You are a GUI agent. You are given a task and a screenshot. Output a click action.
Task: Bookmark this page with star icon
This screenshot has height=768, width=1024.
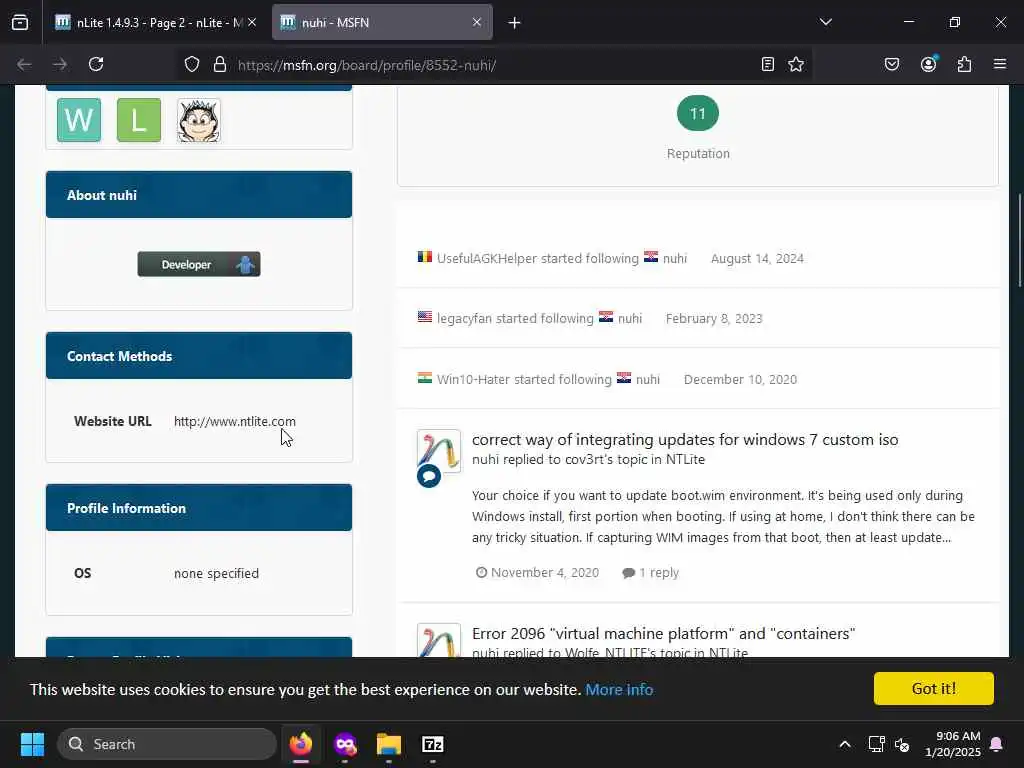point(795,64)
